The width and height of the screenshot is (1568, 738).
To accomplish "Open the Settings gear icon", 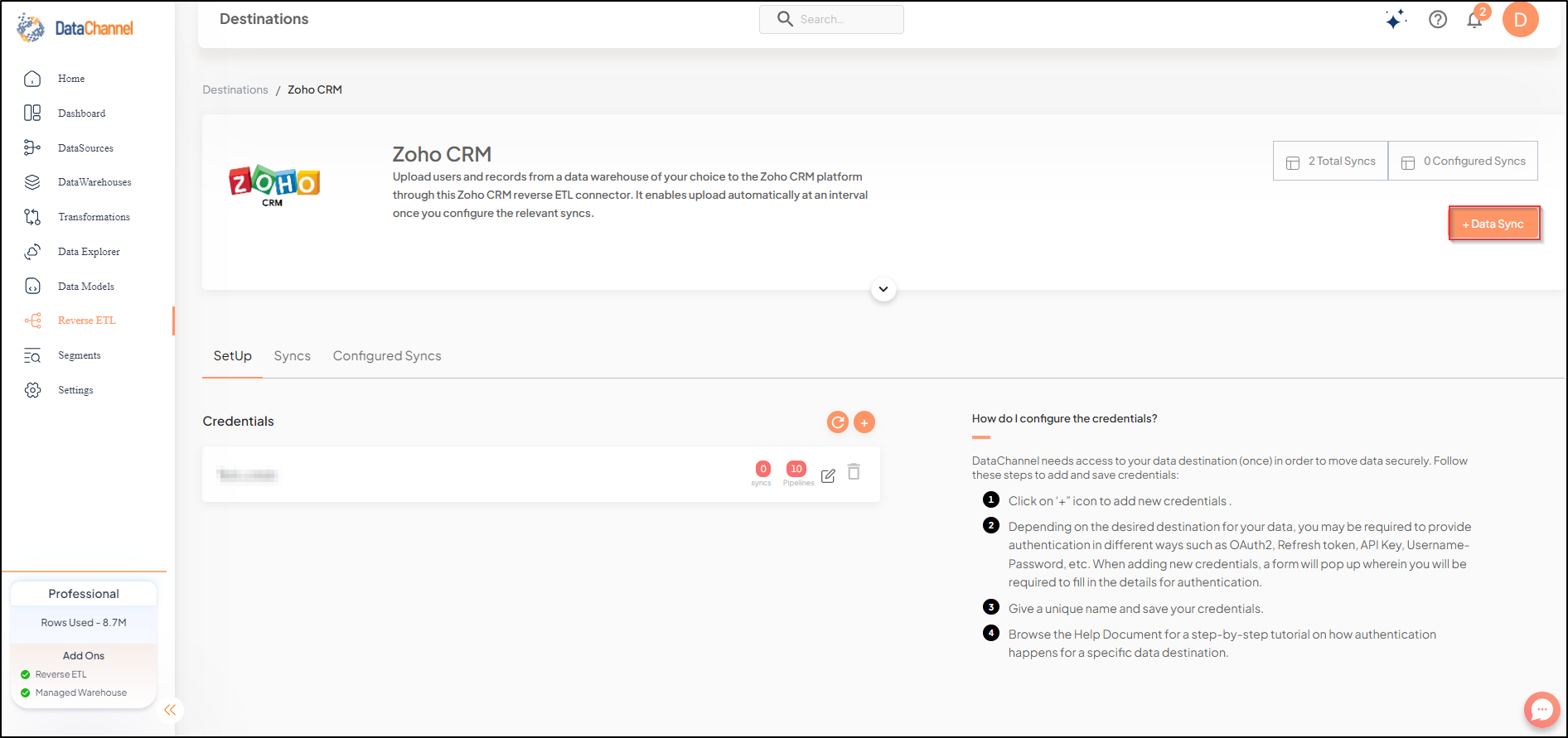I will click(32, 390).
